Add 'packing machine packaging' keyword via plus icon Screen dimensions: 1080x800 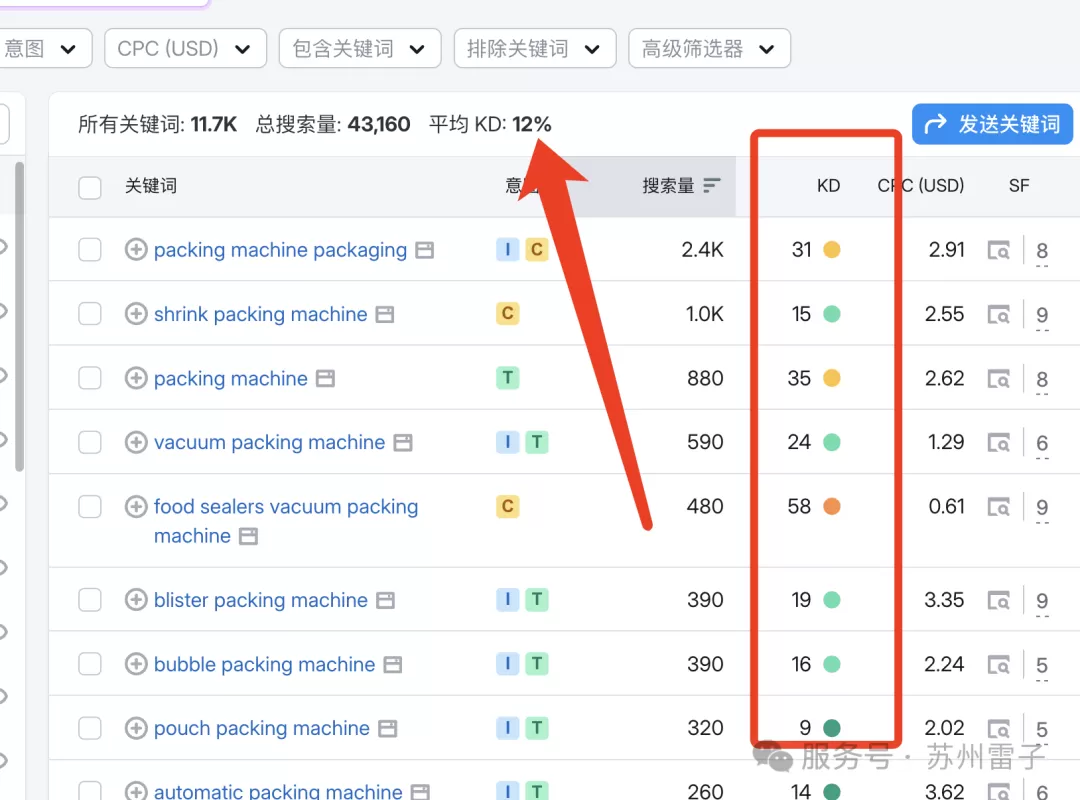click(136, 249)
